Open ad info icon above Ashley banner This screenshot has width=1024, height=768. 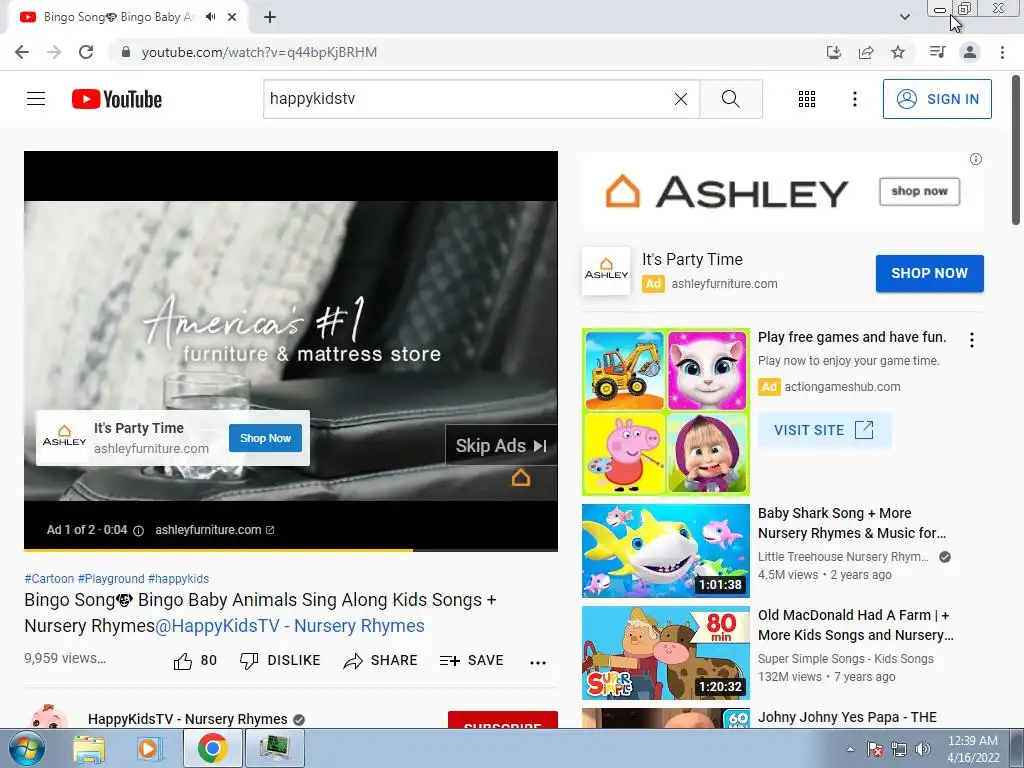click(x=976, y=159)
